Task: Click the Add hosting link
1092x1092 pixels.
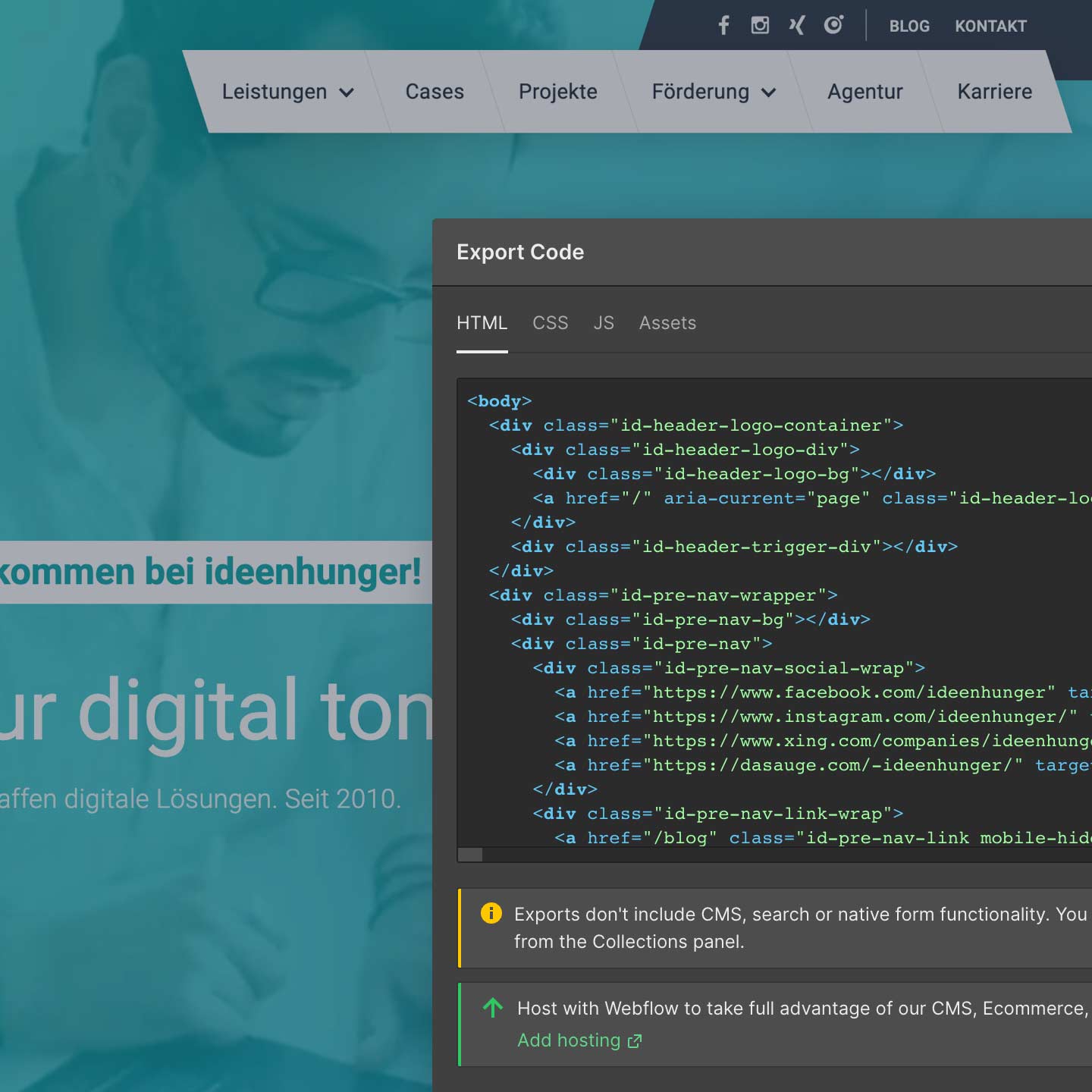Action: [x=569, y=1040]
